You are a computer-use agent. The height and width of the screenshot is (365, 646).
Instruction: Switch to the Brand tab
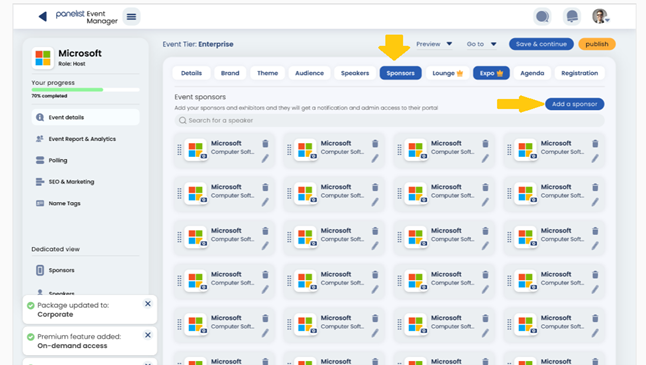tap(230, 73)
